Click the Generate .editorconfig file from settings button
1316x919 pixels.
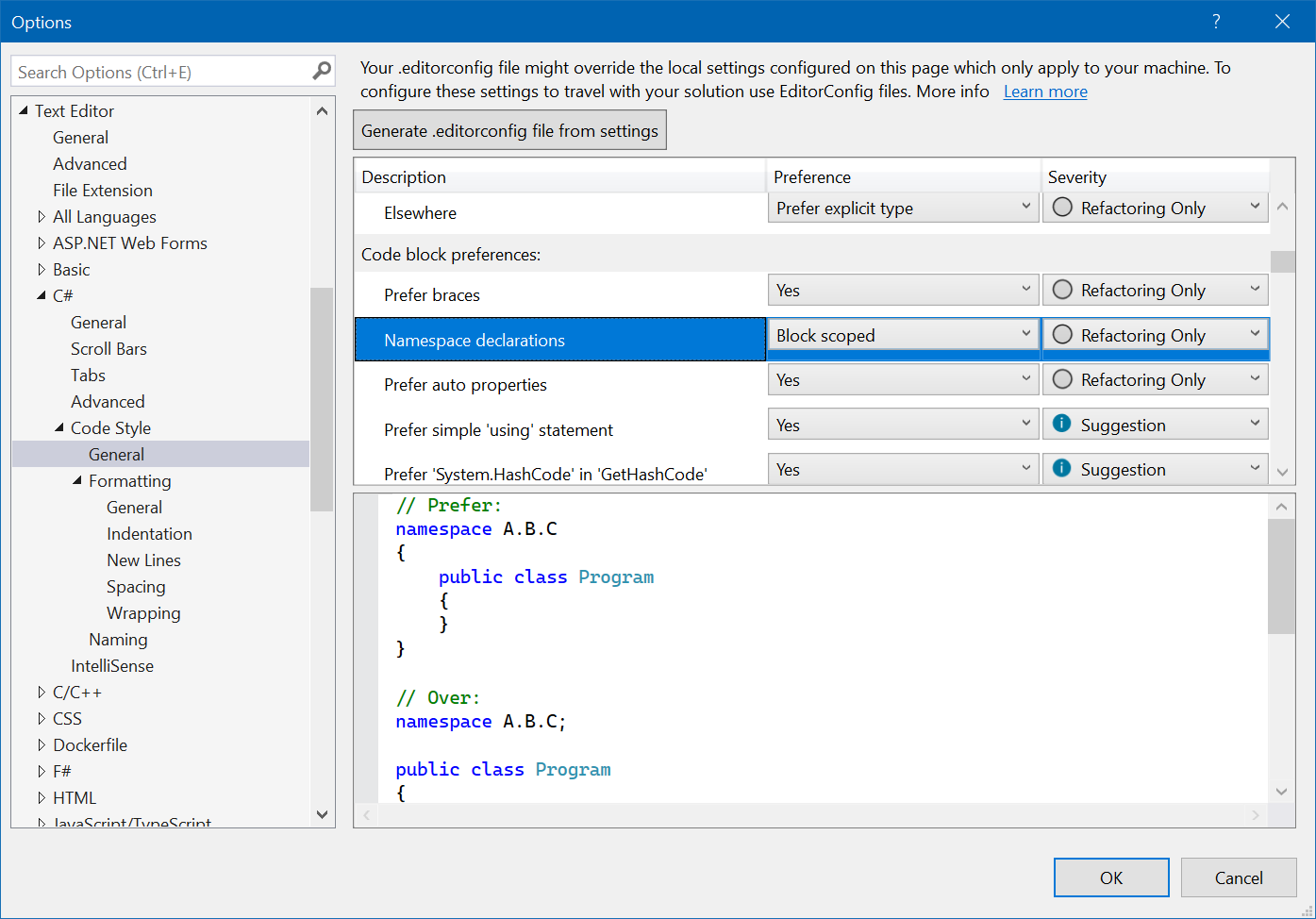(509, 129)
